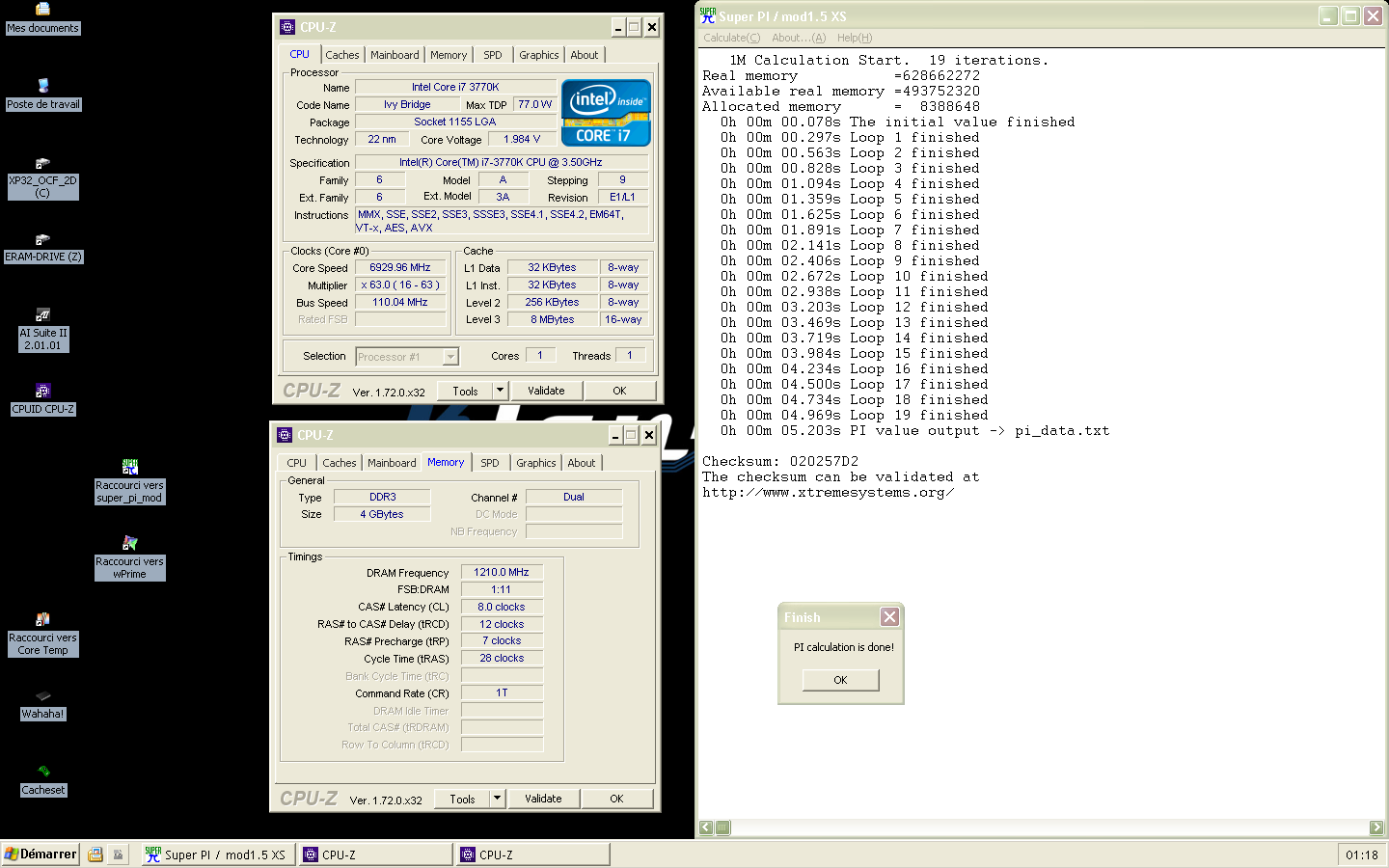Screen dimensions: 1389x868
Task: Click Super PI horizontal scrollbar left arrow
Action: tap(706, 827)
